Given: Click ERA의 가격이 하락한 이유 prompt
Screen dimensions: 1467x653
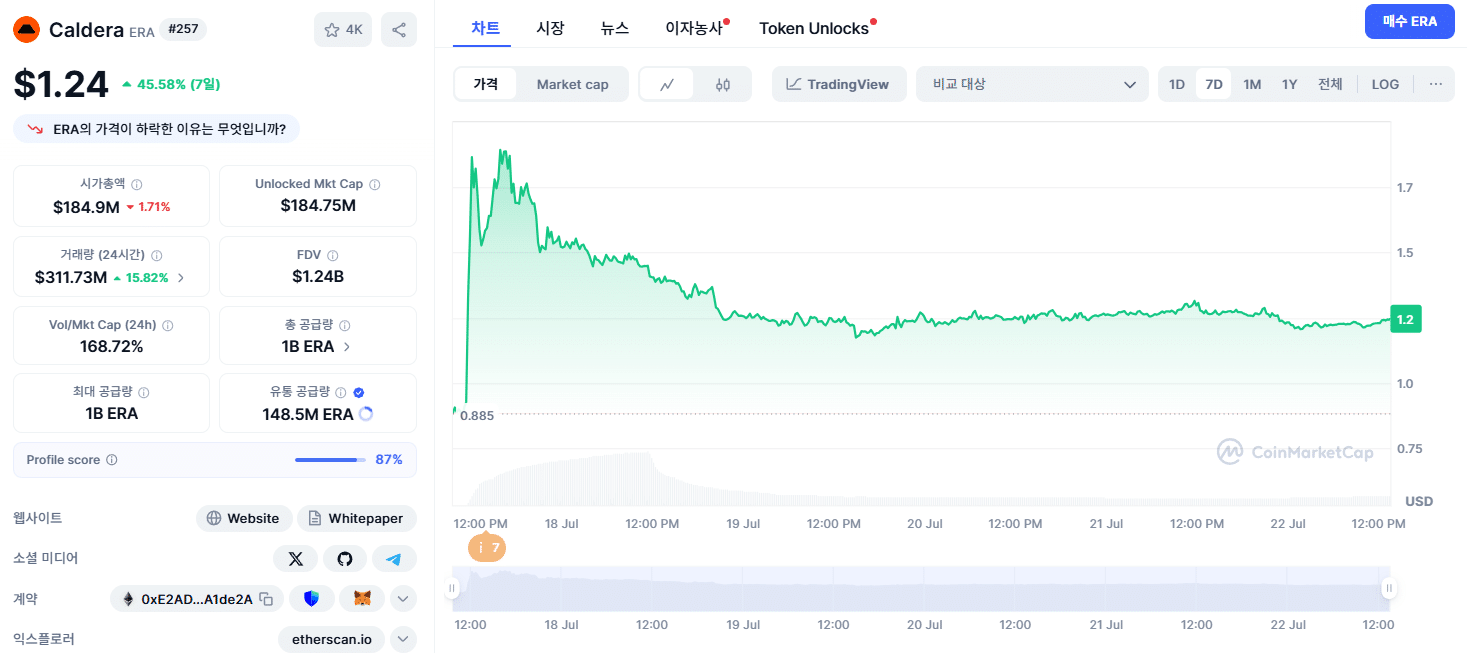Looking at the screenshot, I should 157,129.
